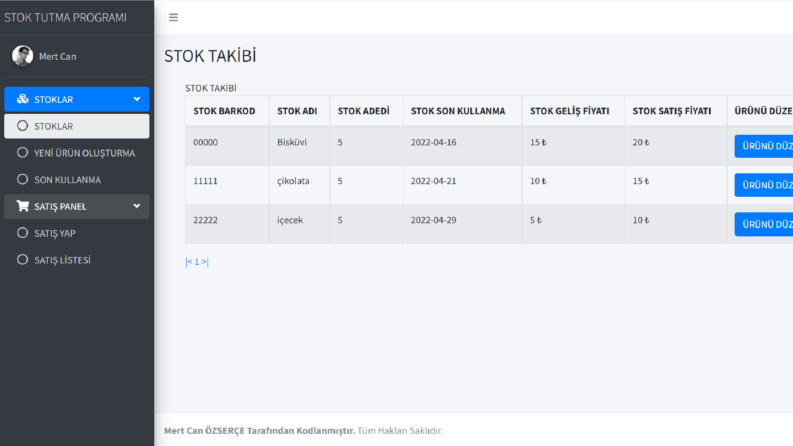The height and width of the screenshot is (446, 793).
Task: Go to SON KULLANMA page
Action: (x=77, y=180)
